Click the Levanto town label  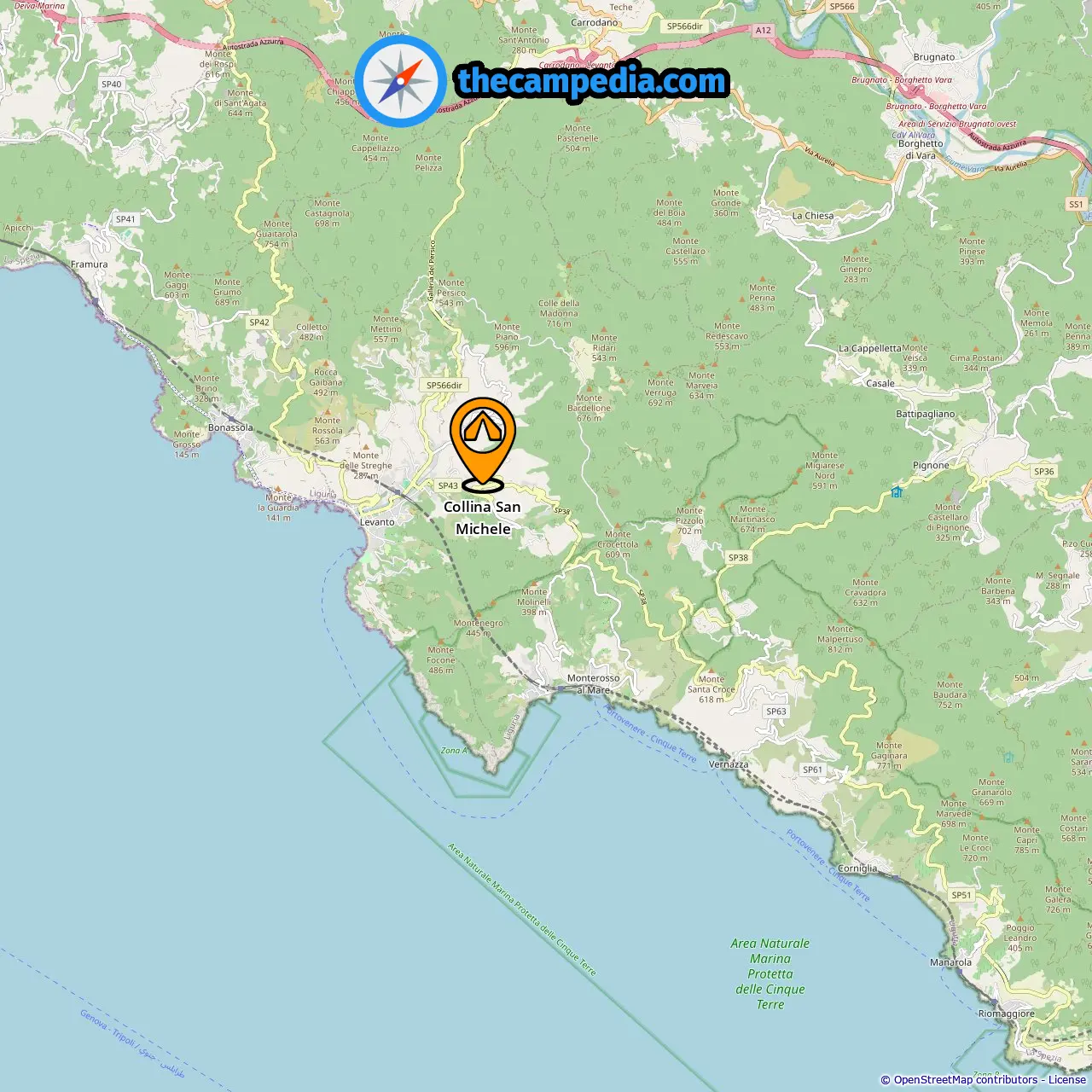(x=377, y=522)
